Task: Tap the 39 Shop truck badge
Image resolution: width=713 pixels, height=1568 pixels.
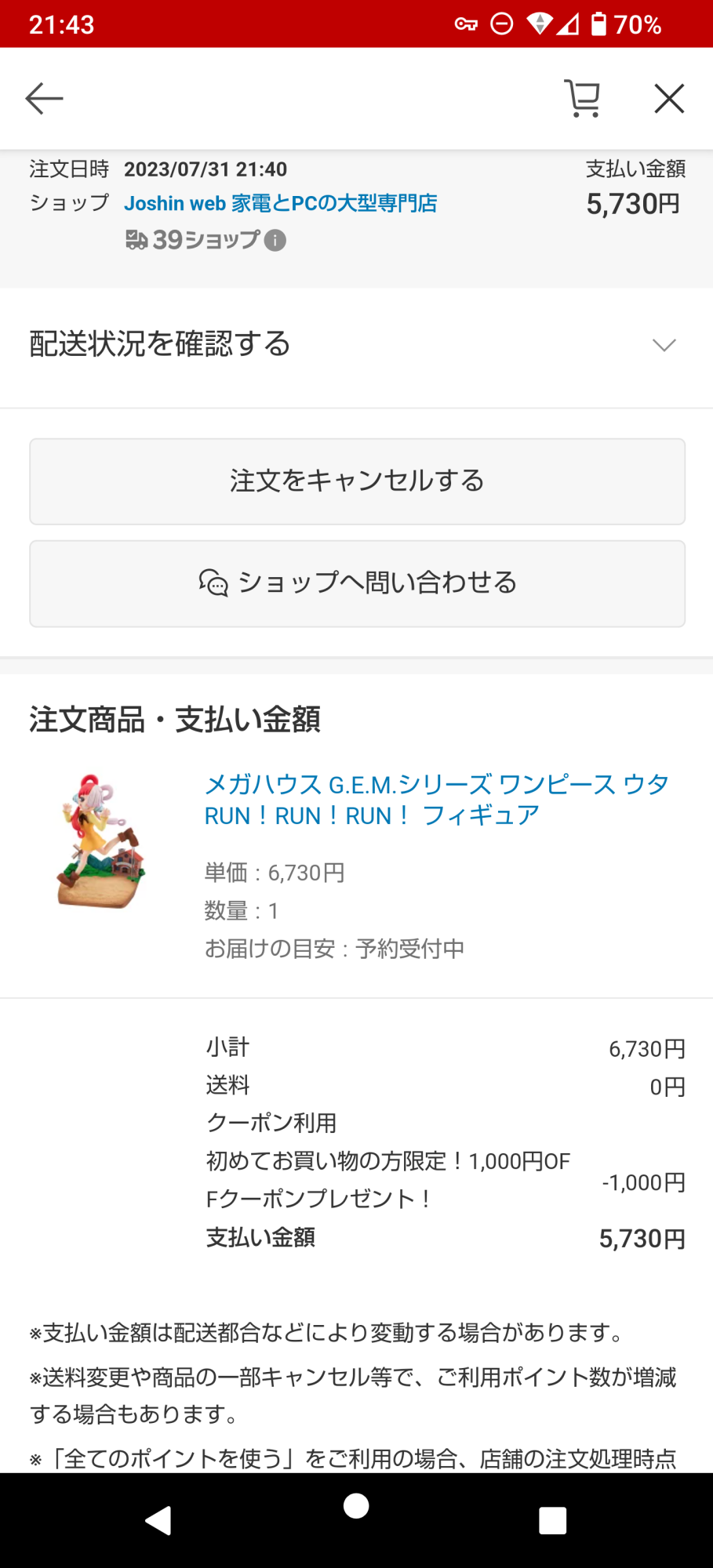Action: click(x=136, y=240)
